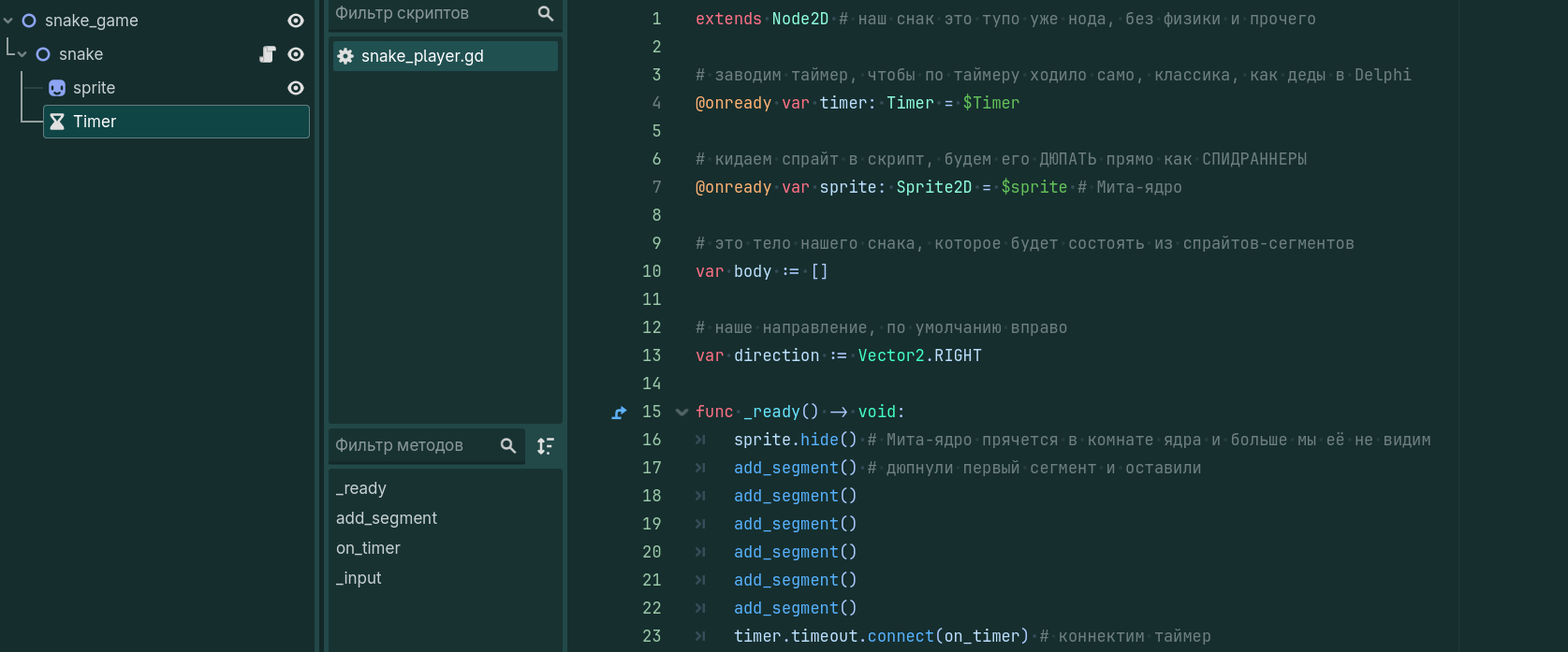1568x652 pixels.
Task: Click add_segment() call on line 22
Action: point(796,608)
